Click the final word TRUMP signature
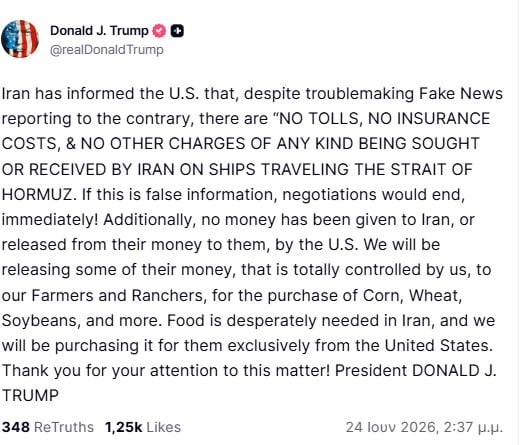This screenshot has width=521, height=445. (30, 396)
